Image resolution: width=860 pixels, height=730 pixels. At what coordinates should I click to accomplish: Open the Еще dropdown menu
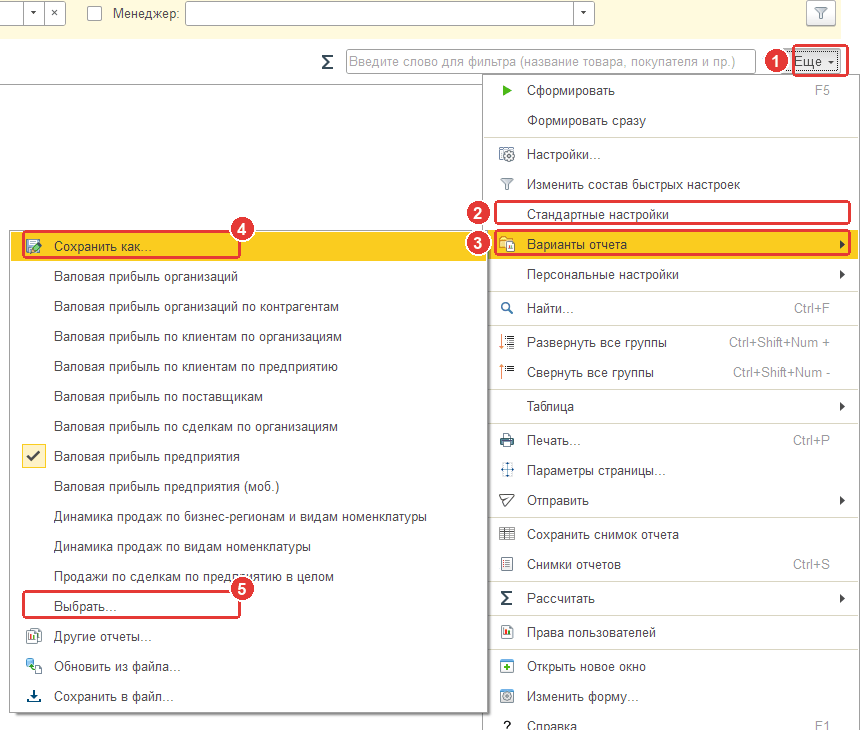click(816, 61)
